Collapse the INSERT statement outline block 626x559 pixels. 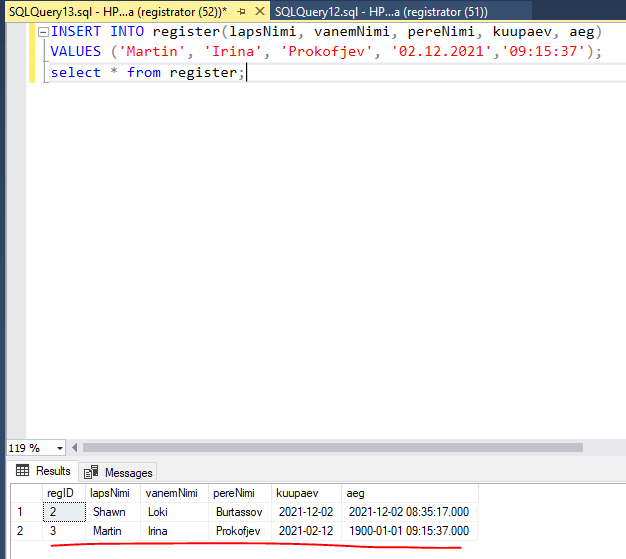(41, 32)
